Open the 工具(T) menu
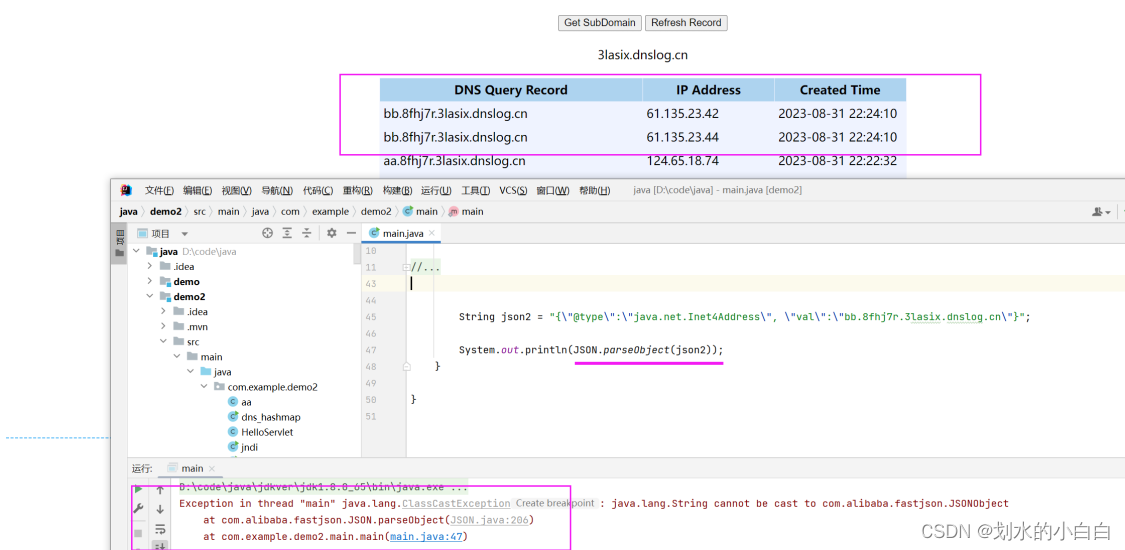Image resolution: width=1125 pixels, height=550 pixels. point(475,190)
